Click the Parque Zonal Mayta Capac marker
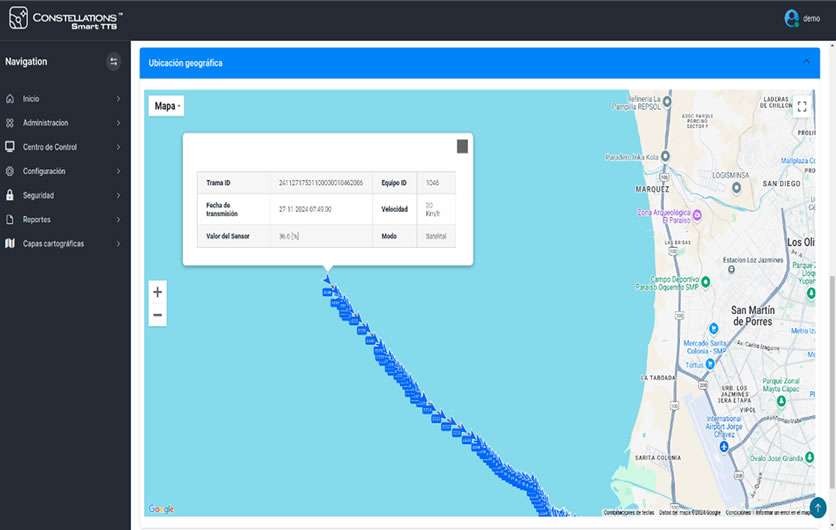 [781, 400]
